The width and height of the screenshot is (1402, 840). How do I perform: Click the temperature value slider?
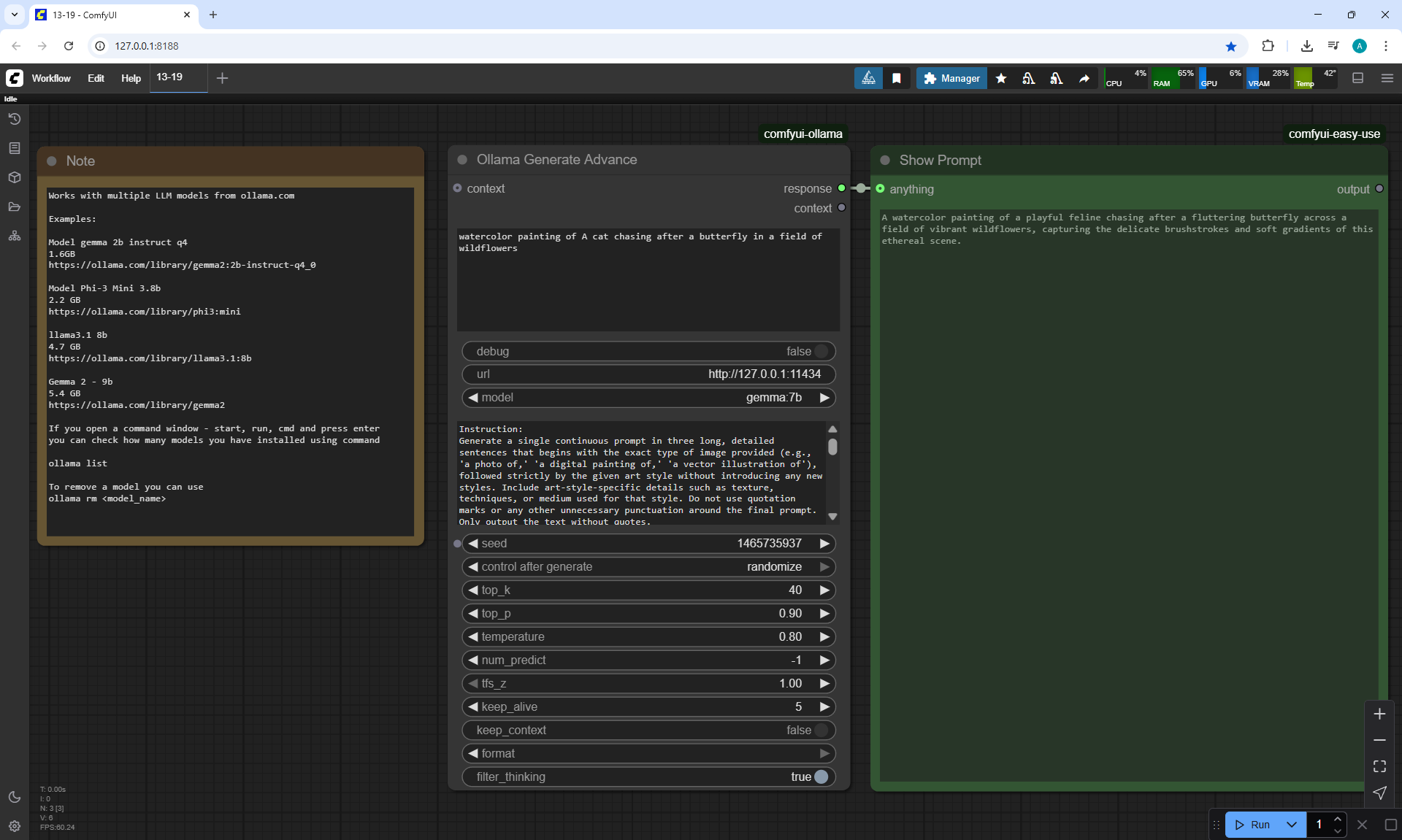(x=648, y=637)
